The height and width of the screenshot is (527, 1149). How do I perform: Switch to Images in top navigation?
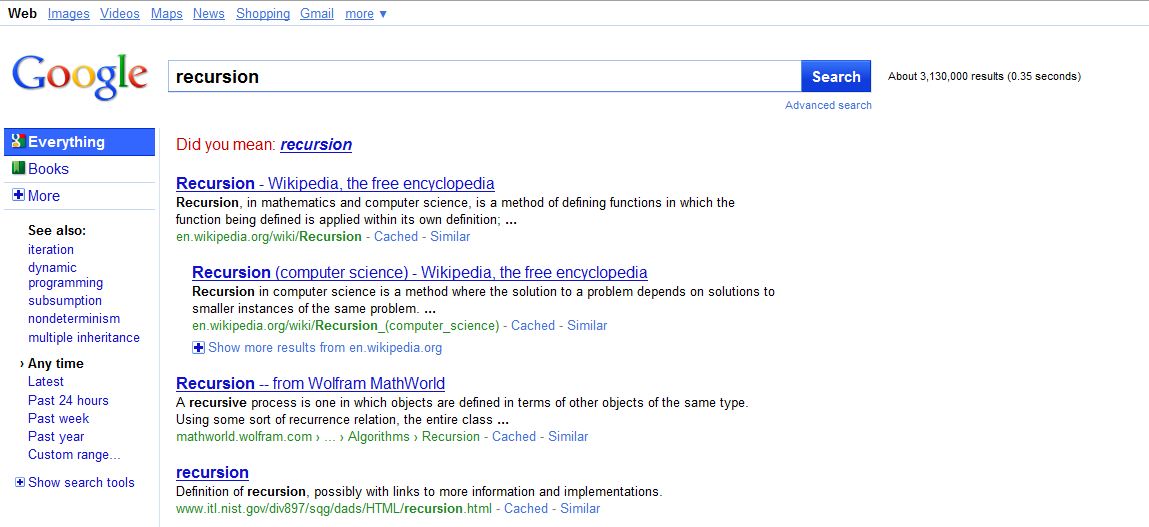68,13
